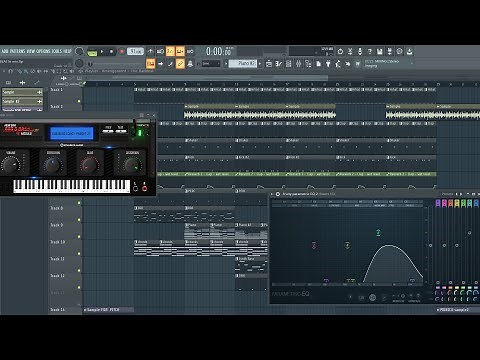Click the VOLUME knob in bass plugin
Screen dimensions: 480x360
point(11,164)
